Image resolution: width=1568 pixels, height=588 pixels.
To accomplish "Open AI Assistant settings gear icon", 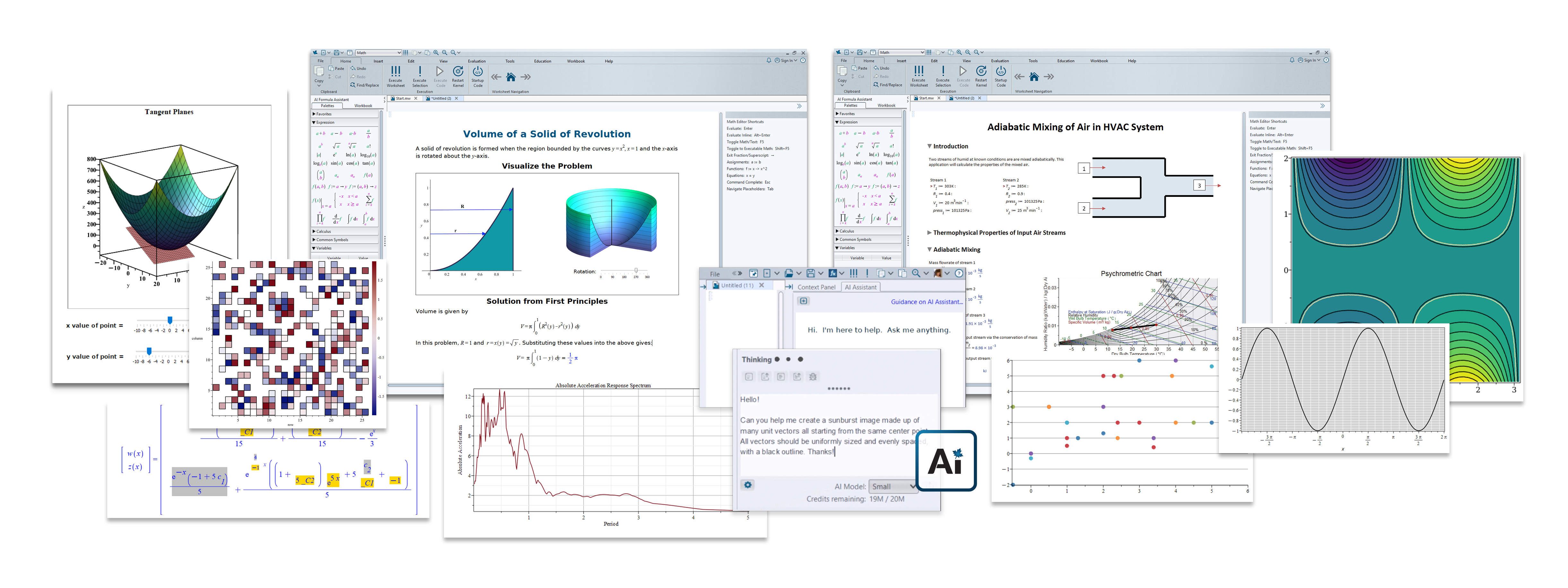I will (x=748, y=485).
